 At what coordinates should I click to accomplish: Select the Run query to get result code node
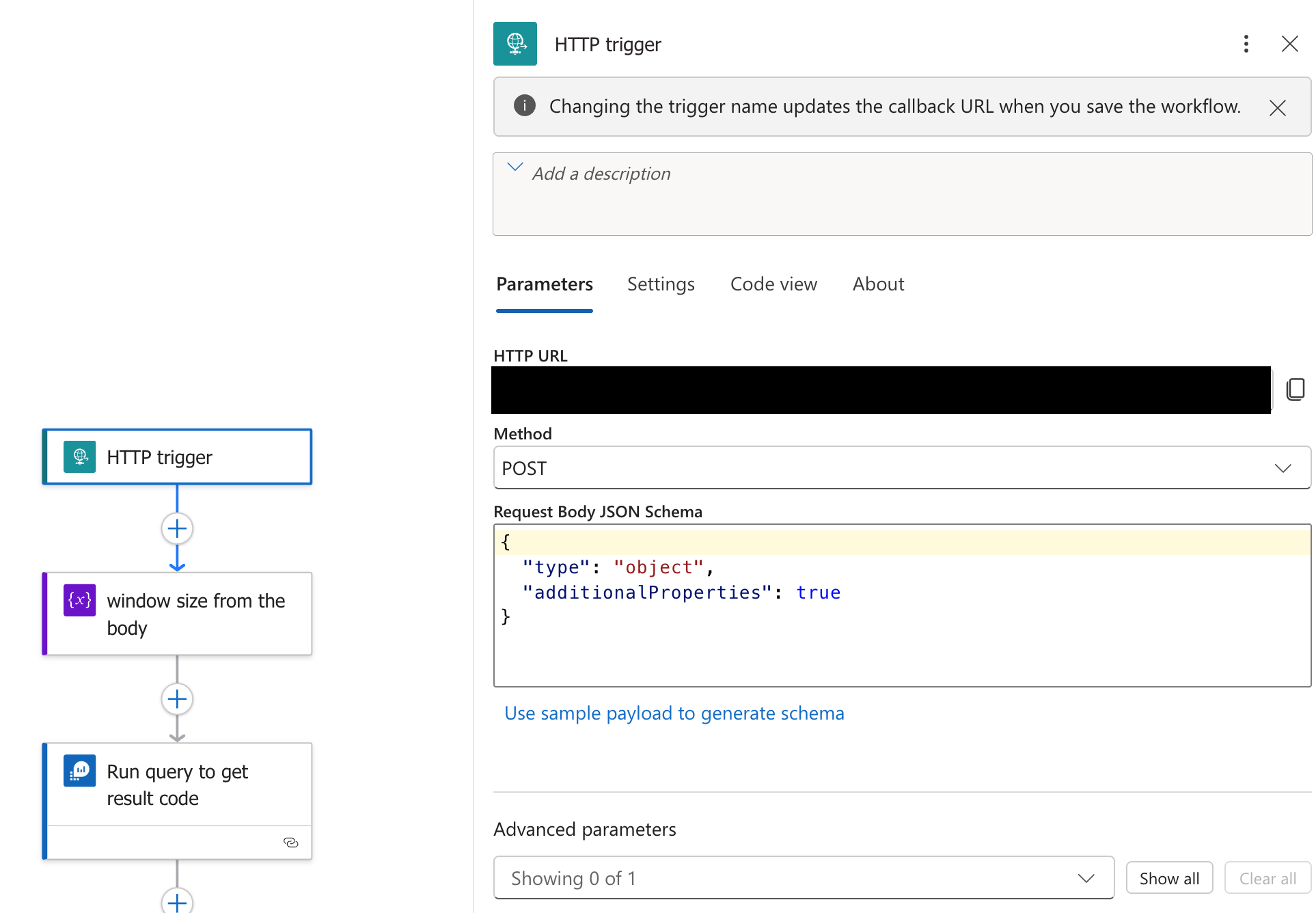point(178,801)
